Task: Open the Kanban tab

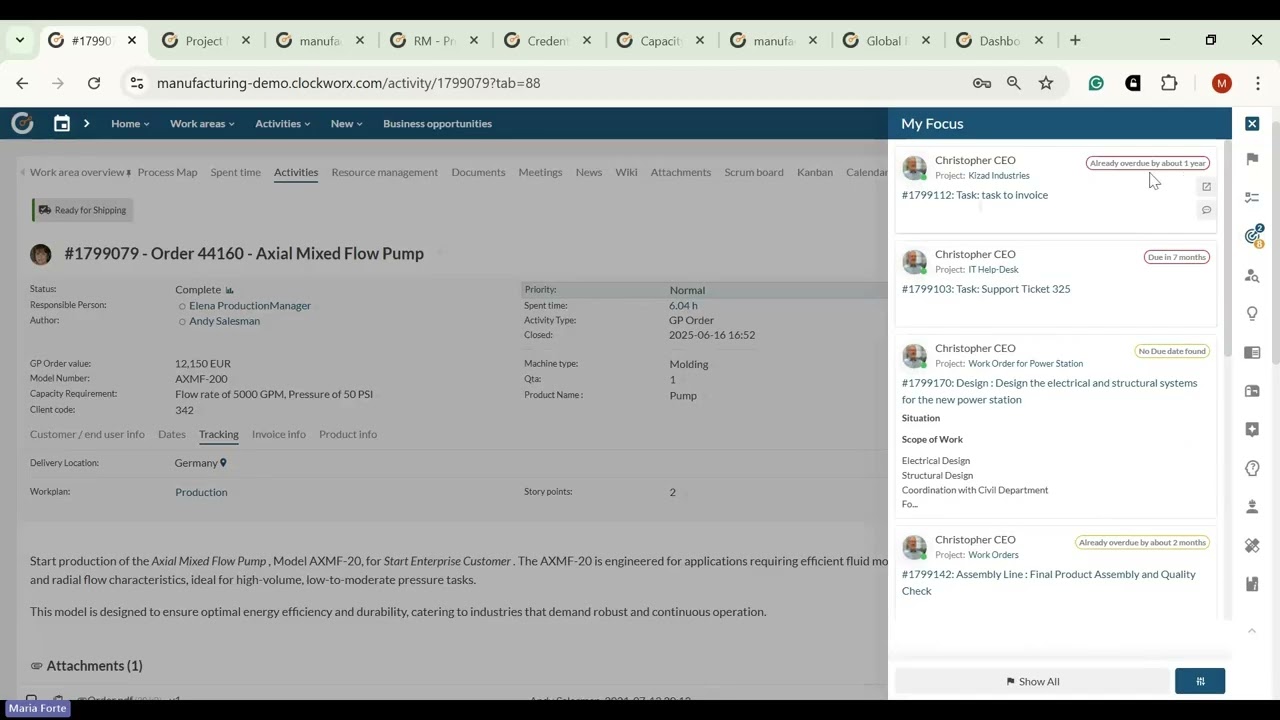Action: point(815,172)
